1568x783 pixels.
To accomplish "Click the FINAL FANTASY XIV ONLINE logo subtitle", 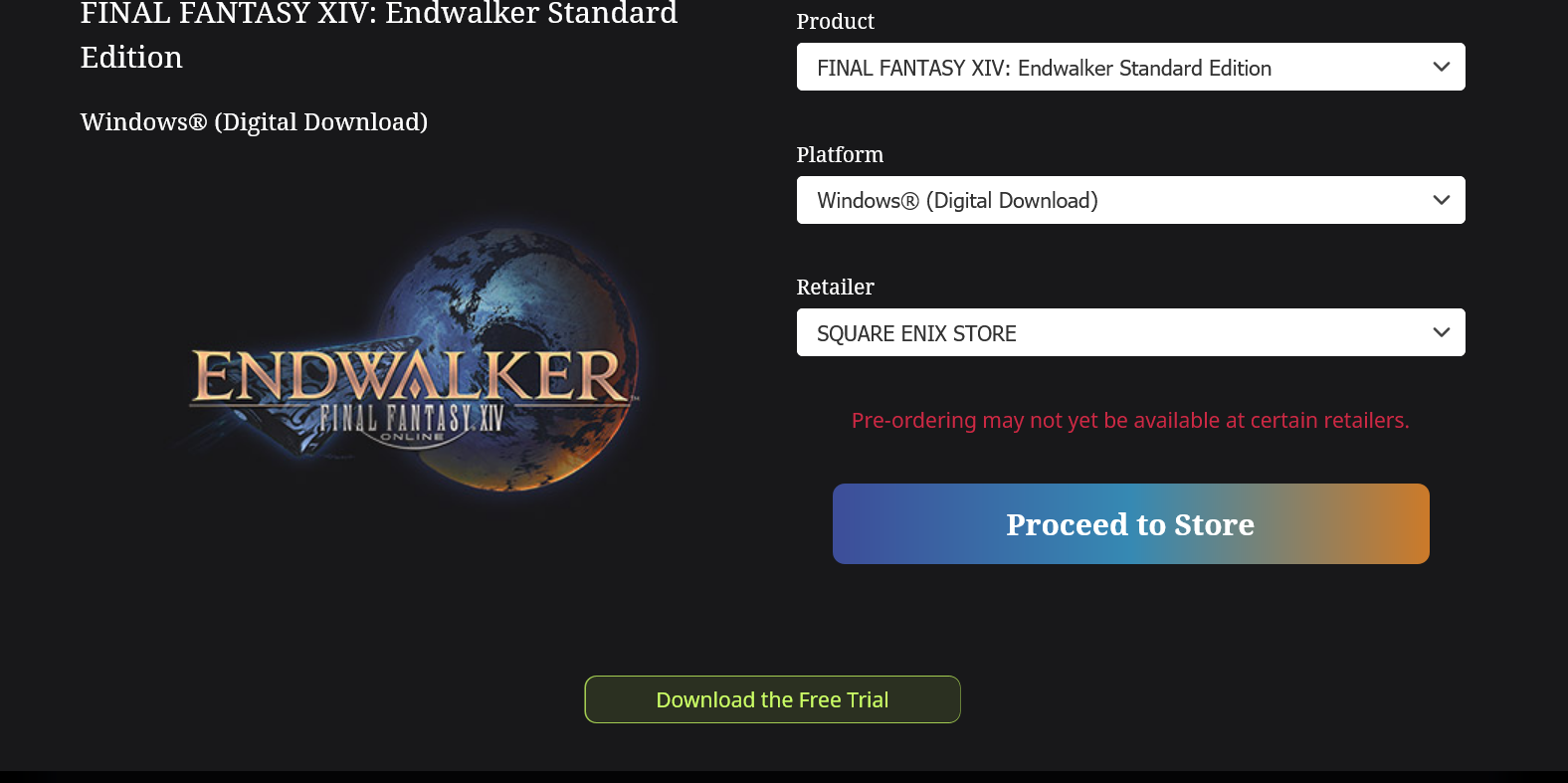I will 411,422.
